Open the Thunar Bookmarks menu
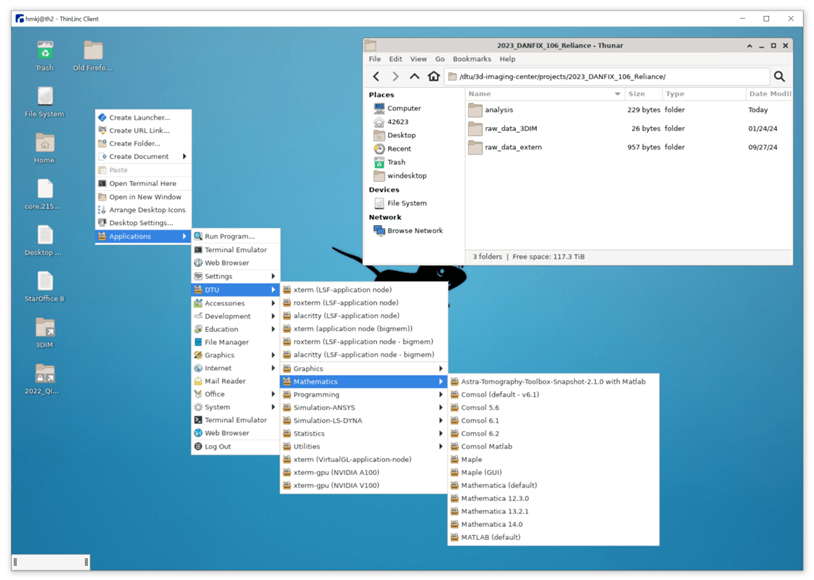This screenshot has width=814, height=580. click(x=472, y=59)
